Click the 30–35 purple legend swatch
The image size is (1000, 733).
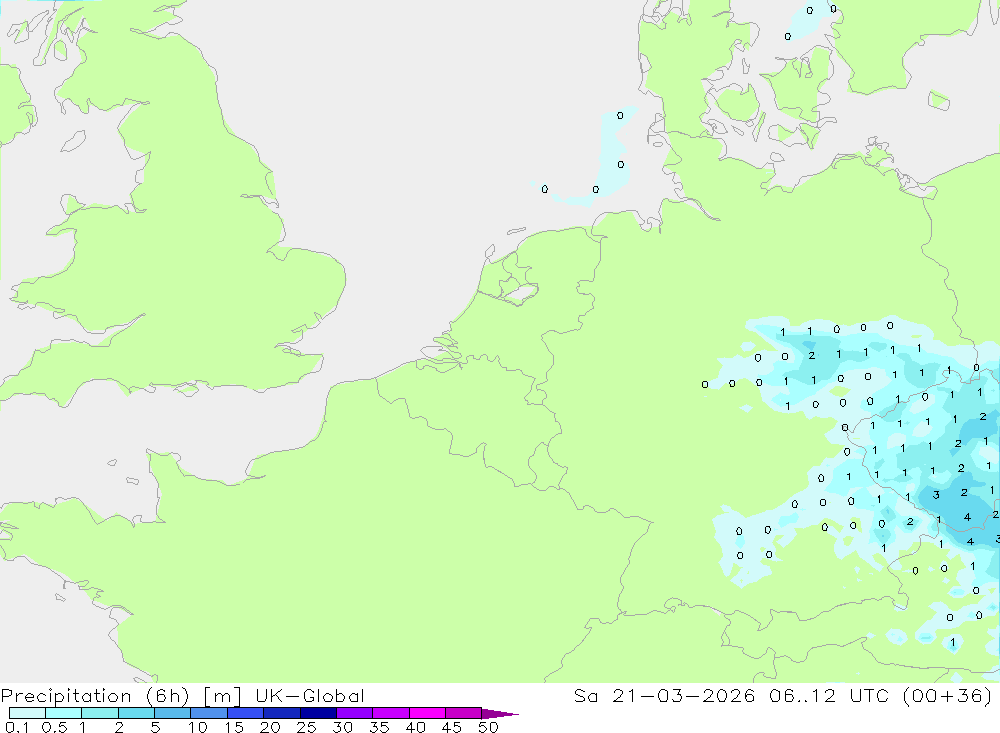click(355, 713)
